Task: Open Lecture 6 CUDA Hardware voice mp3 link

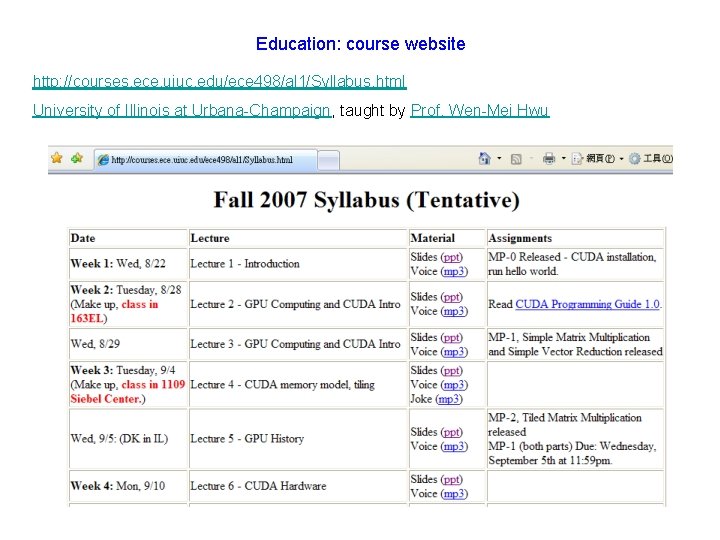Action: [454, 494]
